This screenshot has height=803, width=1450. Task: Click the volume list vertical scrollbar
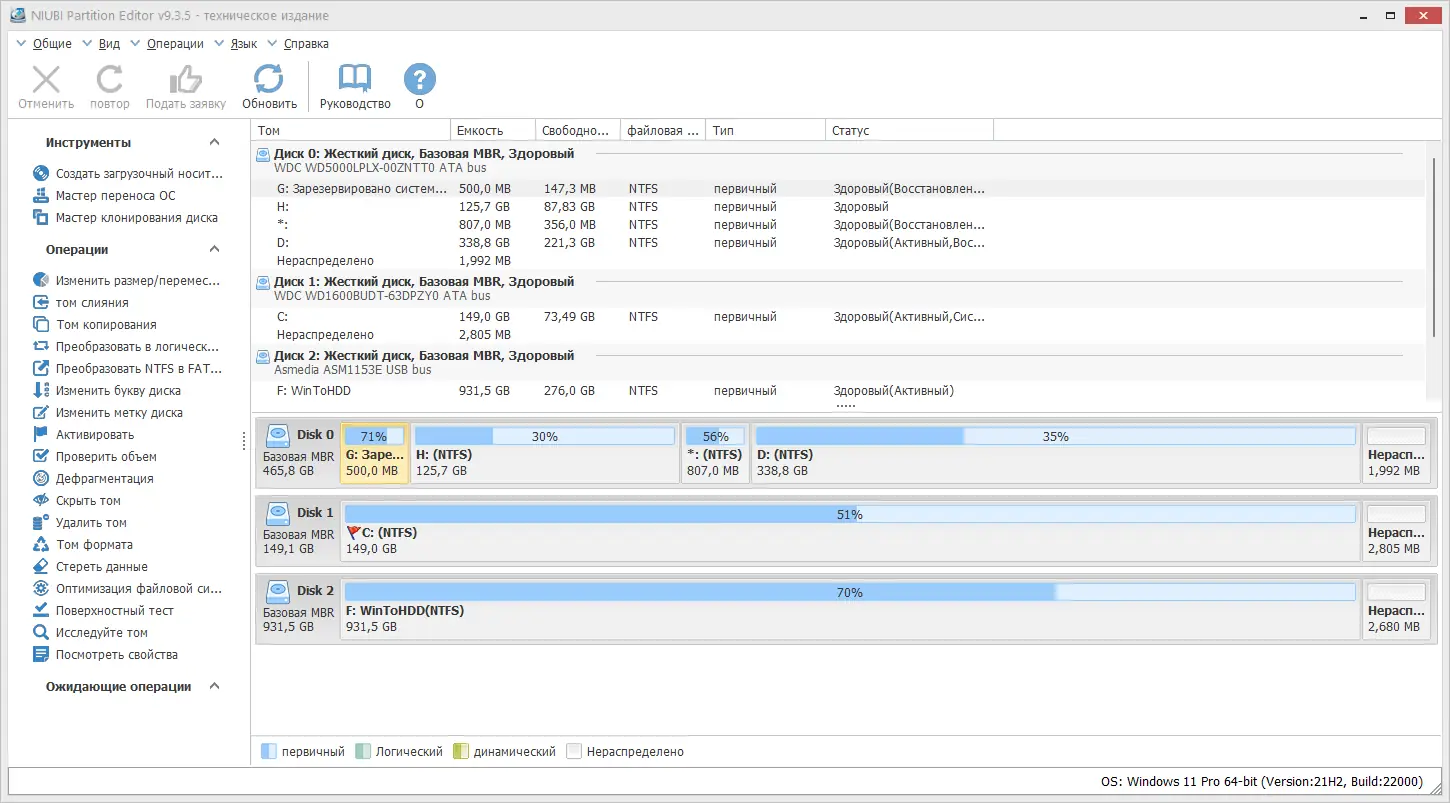(x=1436, y=246)
